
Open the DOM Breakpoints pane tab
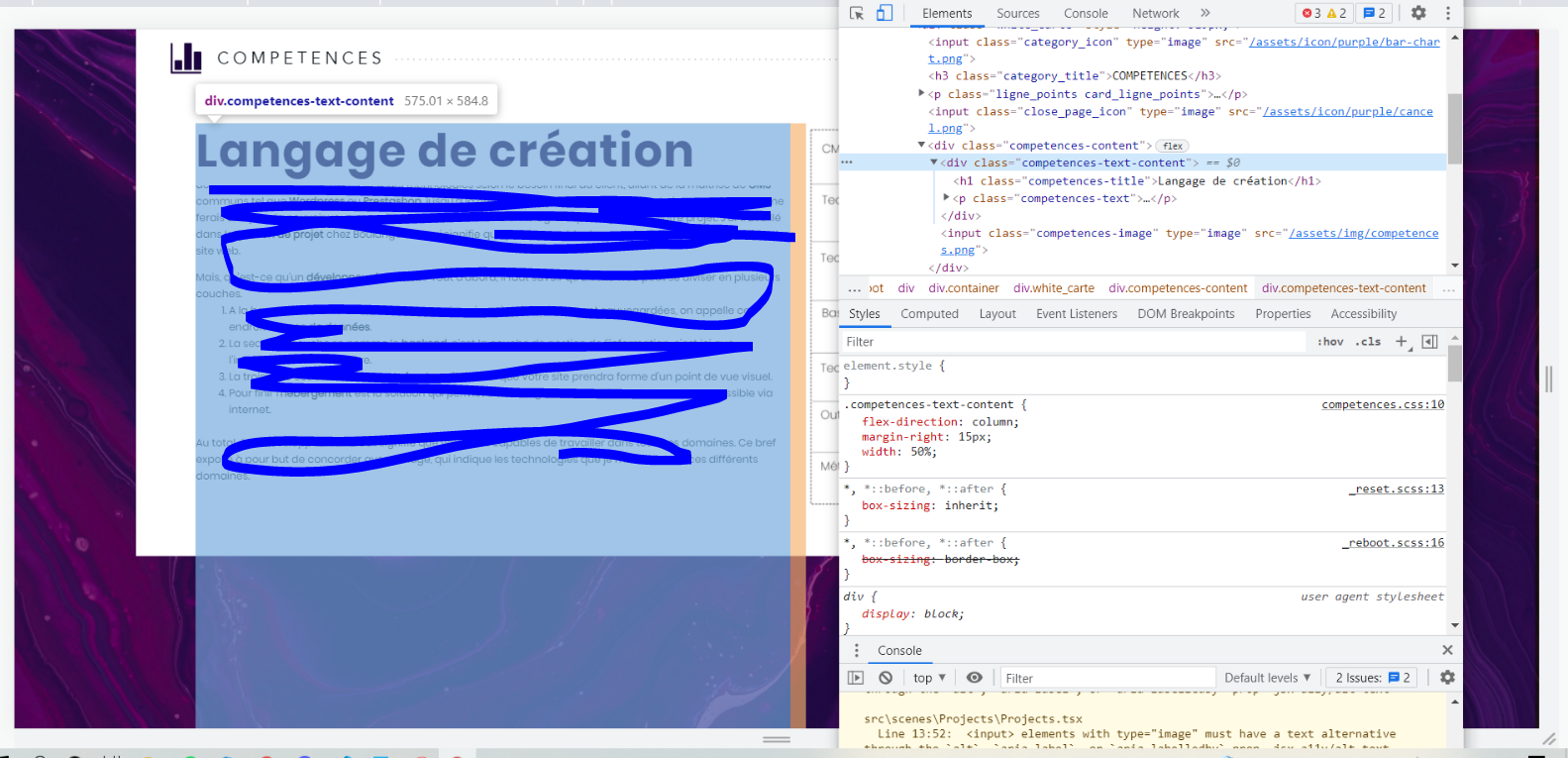click(1186, 314)
